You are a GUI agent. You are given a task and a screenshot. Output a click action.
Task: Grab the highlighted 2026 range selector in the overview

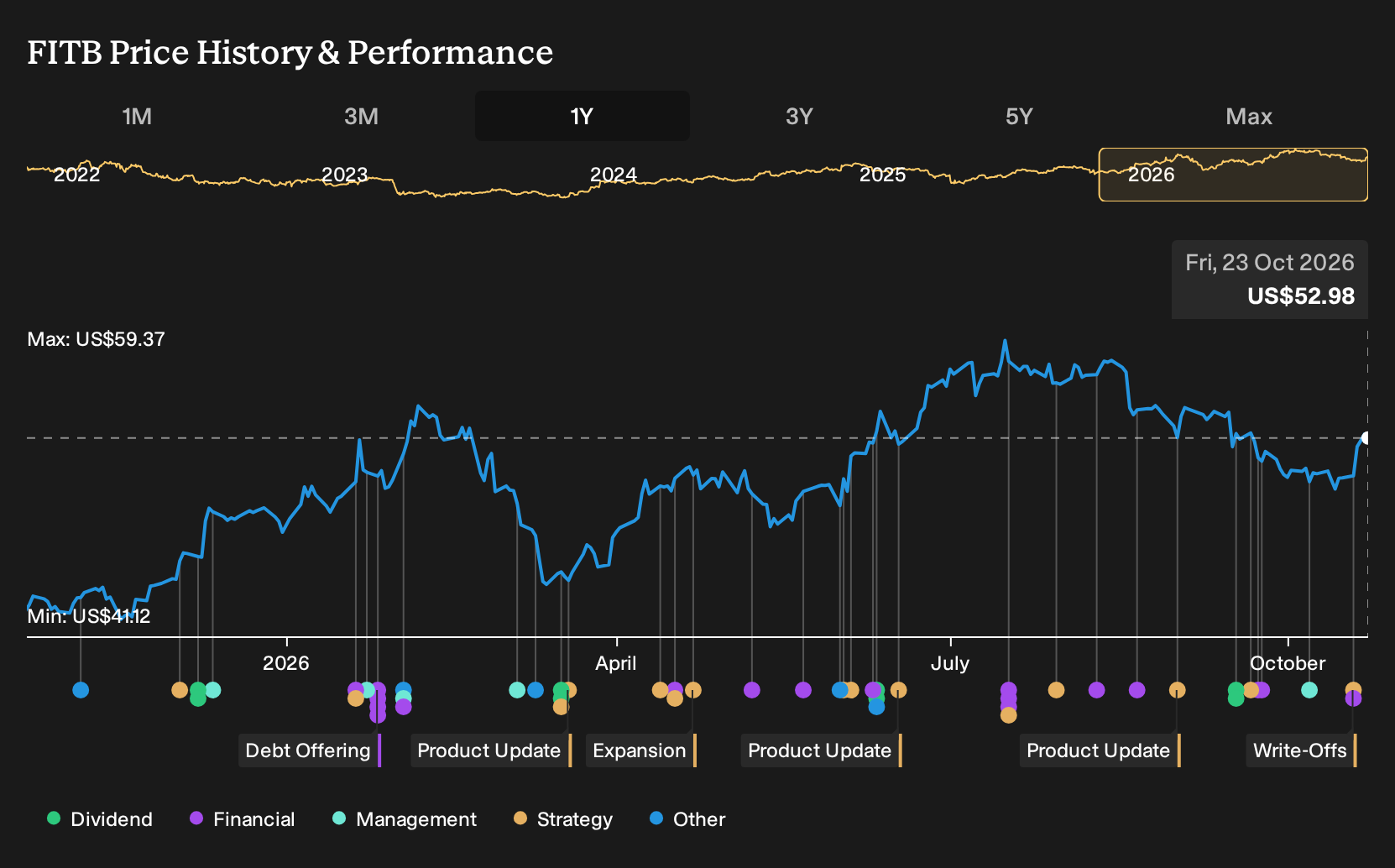(x=1233, y=175)
